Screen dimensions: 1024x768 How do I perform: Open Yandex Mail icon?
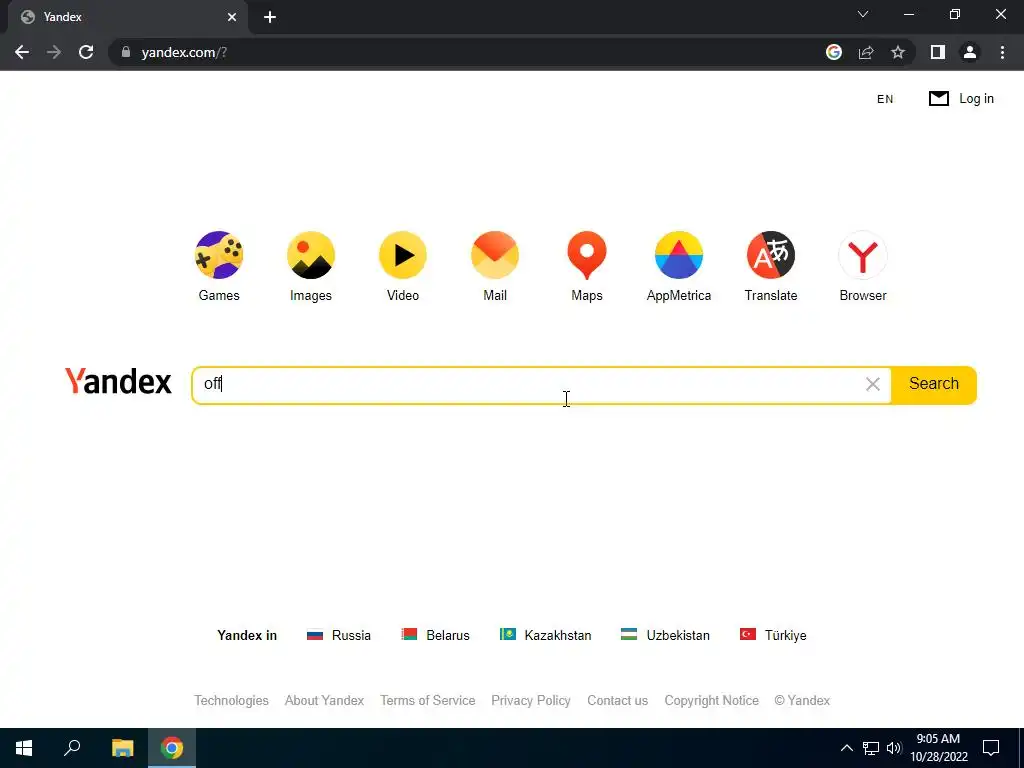(x=495, y=255)
